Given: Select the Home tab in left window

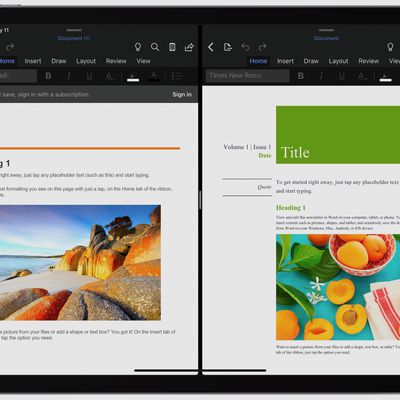Looking at the screenshot, I should click(7, 61).
